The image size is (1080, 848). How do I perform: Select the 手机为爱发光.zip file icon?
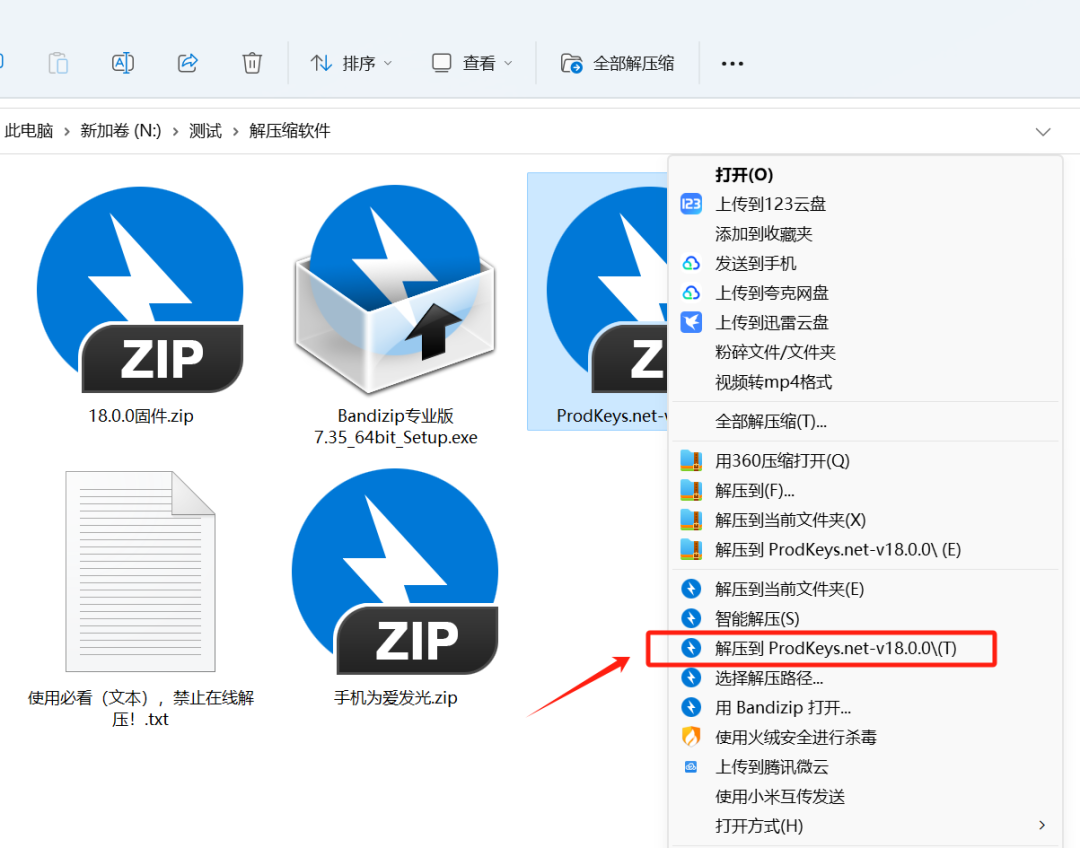[x=395, y=571]
